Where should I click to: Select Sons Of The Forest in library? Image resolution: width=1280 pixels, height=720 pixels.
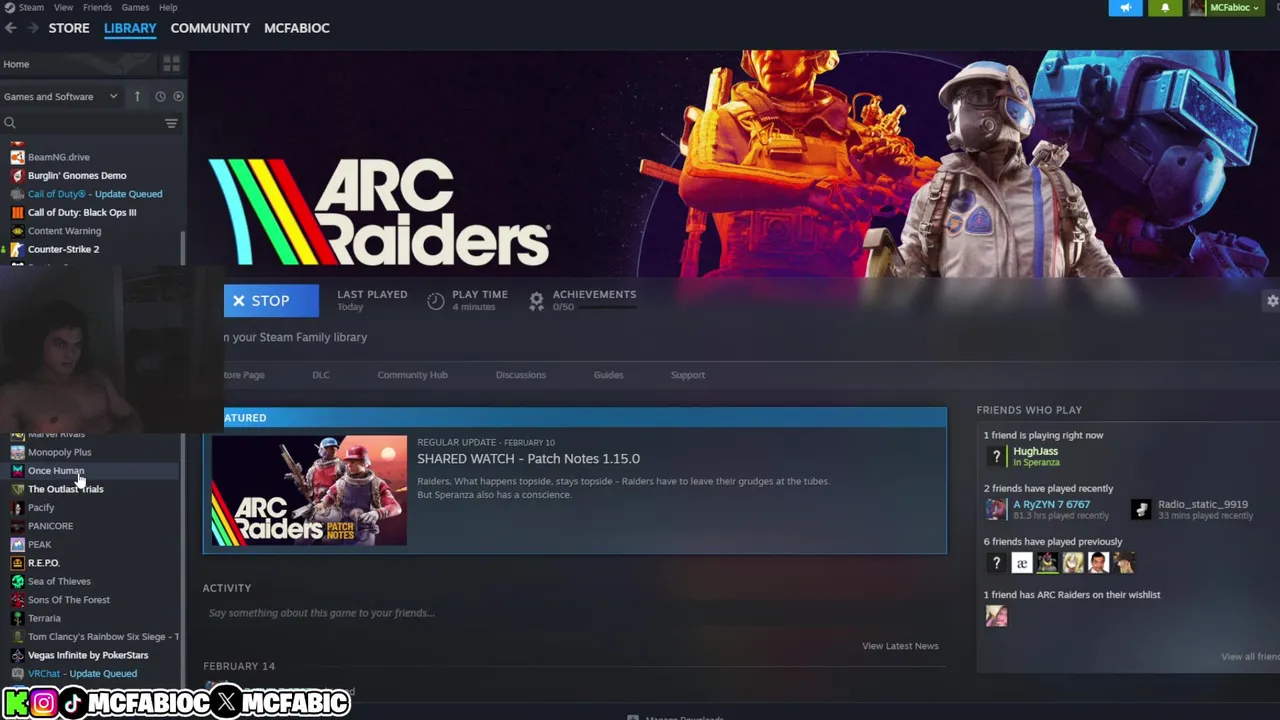(69, 600)
